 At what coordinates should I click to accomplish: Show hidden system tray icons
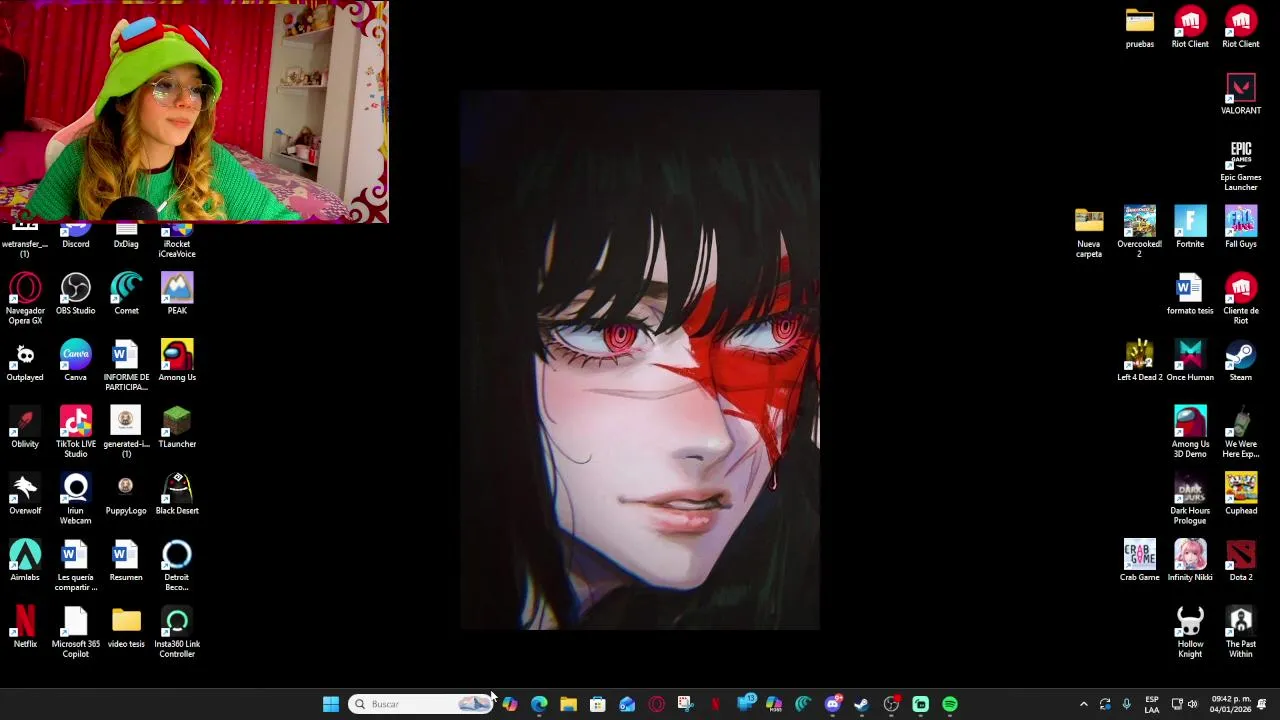coord(1083,704)
